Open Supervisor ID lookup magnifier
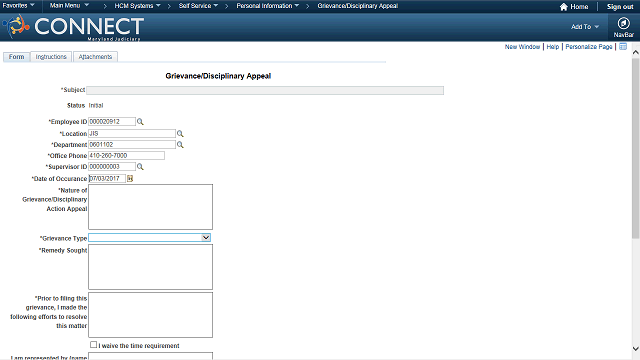Viewport: 640px width, 360px height. tap(140, 167)
